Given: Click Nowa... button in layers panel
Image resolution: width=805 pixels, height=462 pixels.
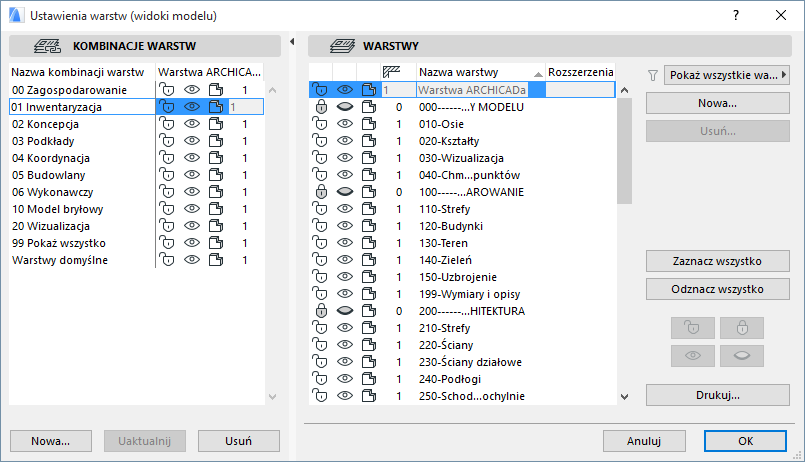Looking at the screenshot, I should point(718,103).
